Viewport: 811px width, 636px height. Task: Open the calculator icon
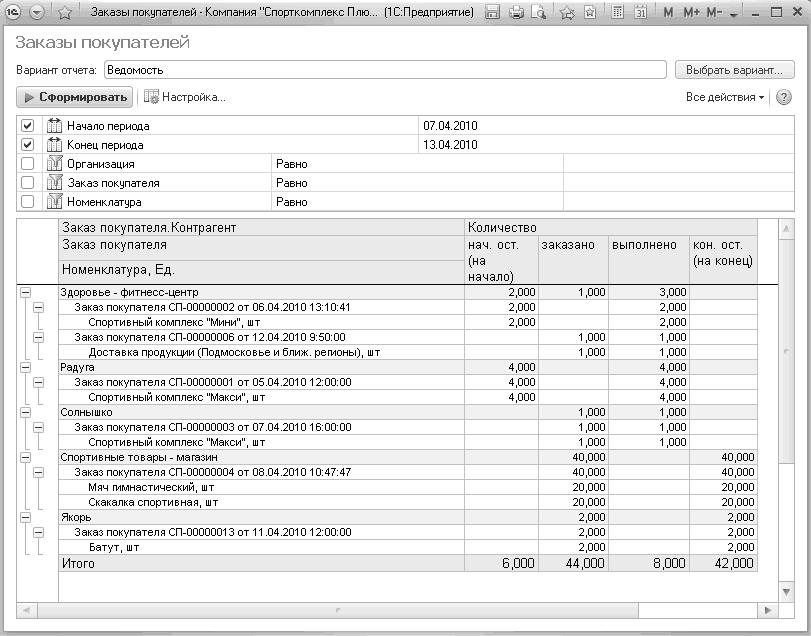point(617,12)
